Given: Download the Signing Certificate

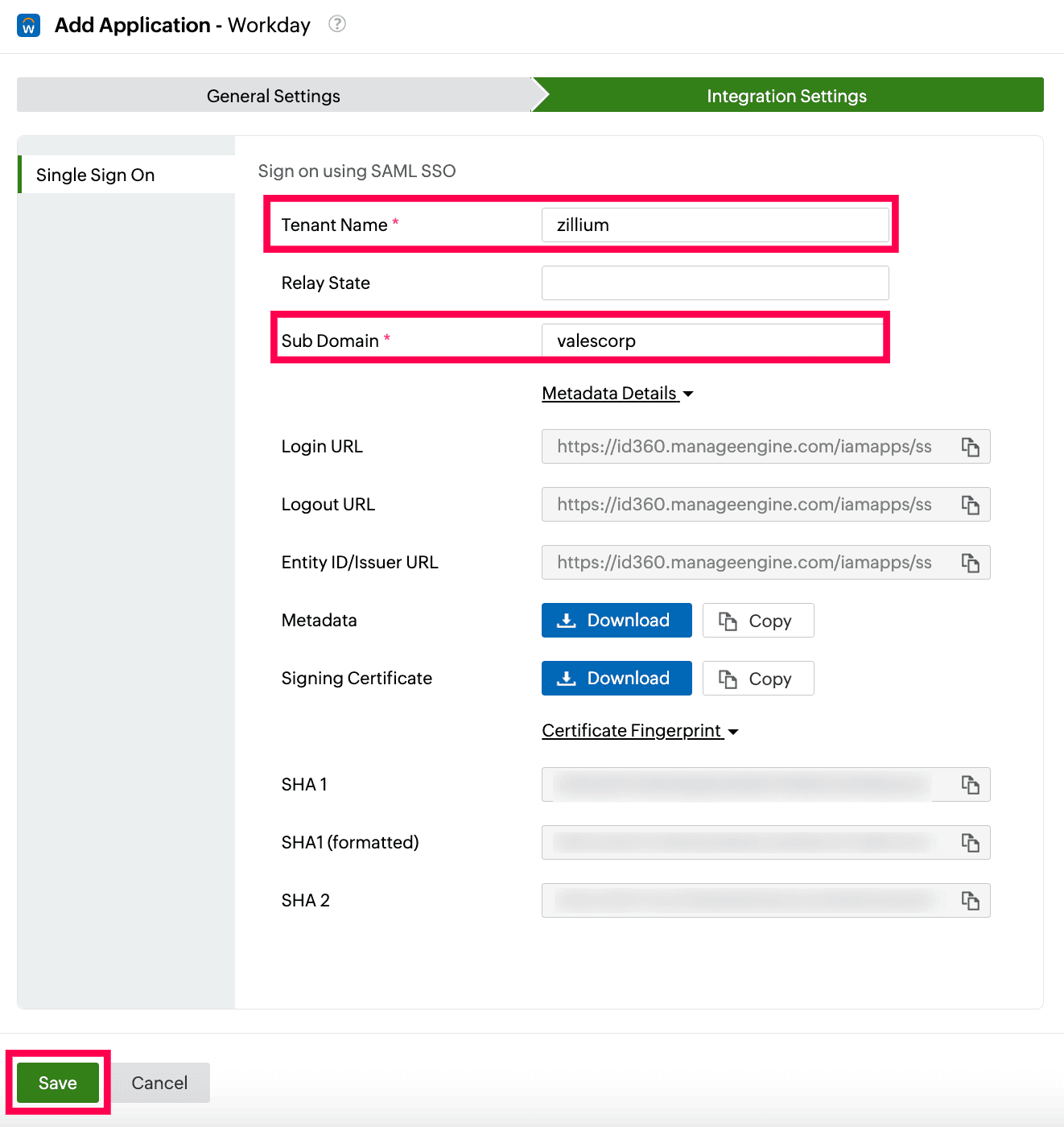Looking at the screenshot, I should [x=616, y=678].
